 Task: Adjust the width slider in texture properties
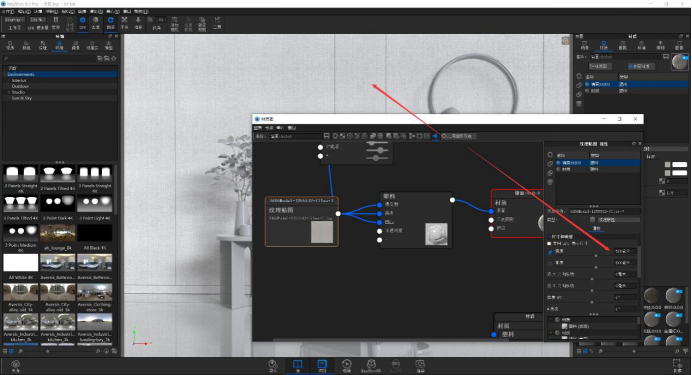(596, 255)
